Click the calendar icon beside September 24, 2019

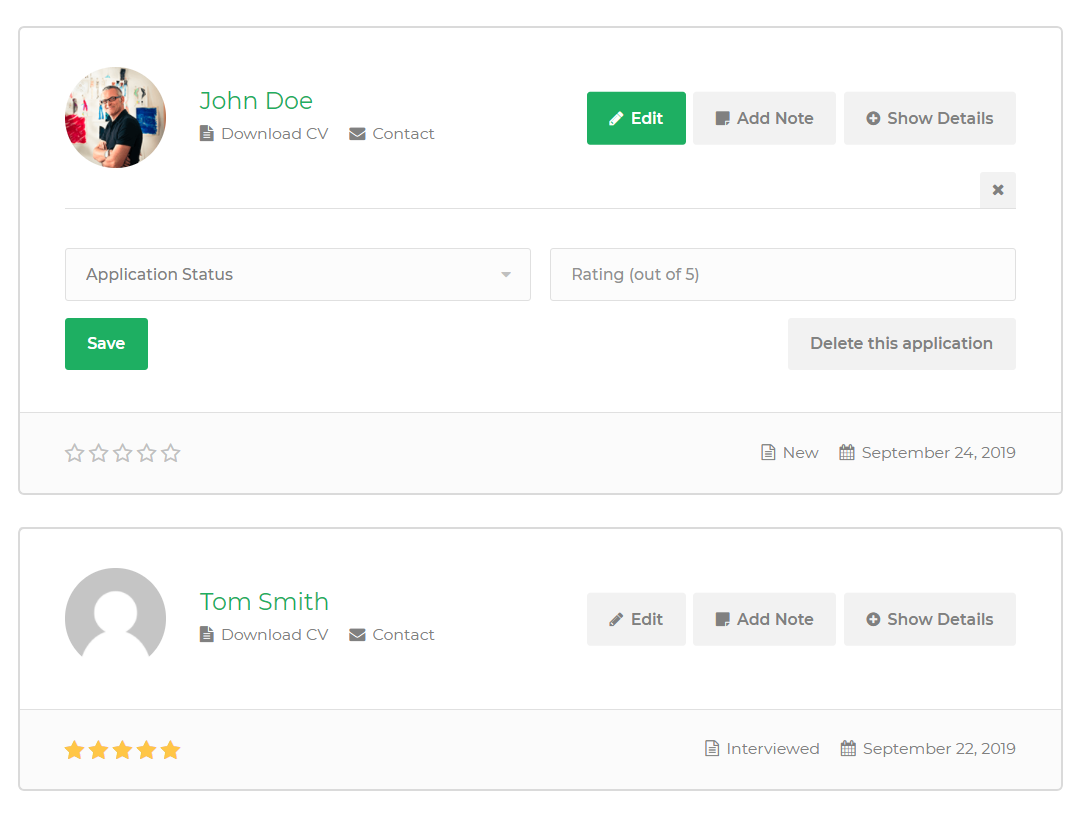click(x=847, y=453)
